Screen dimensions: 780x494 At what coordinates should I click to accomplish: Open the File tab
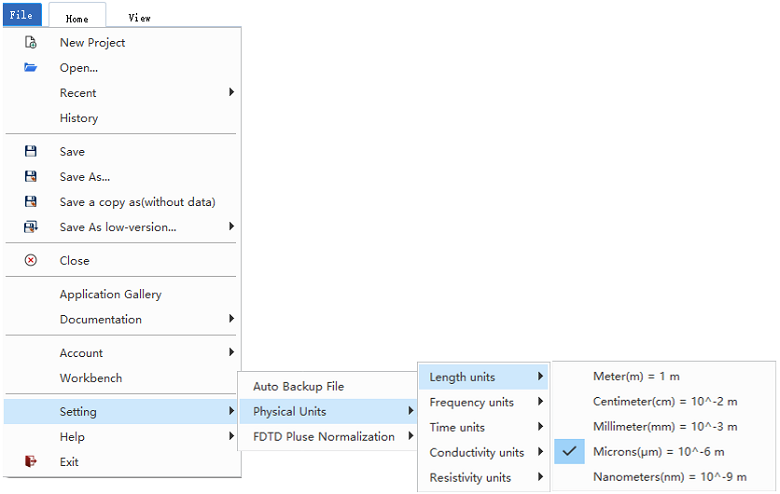[x=21, y=14]
